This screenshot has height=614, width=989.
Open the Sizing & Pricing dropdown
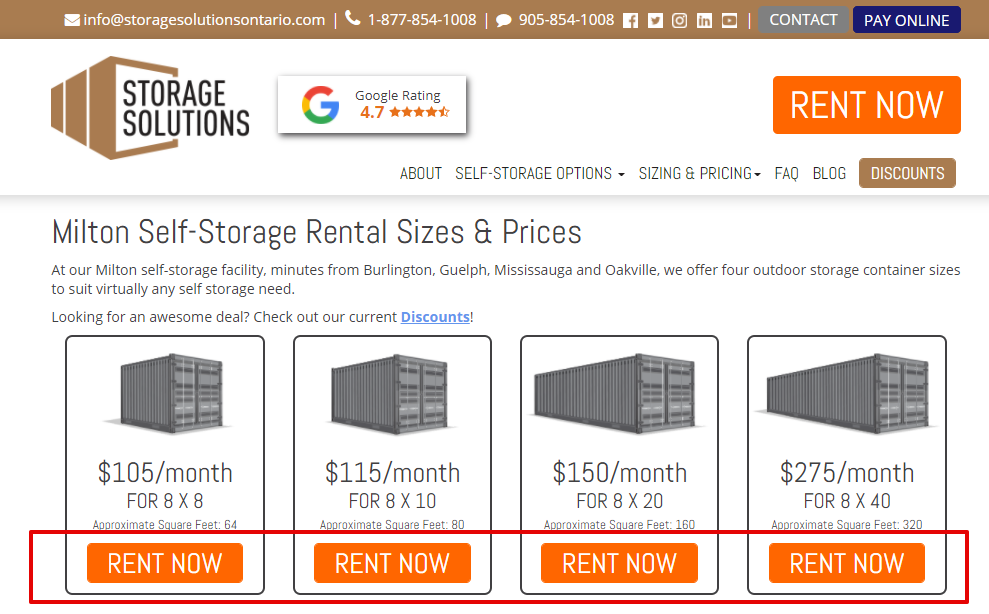pos(699,173)
